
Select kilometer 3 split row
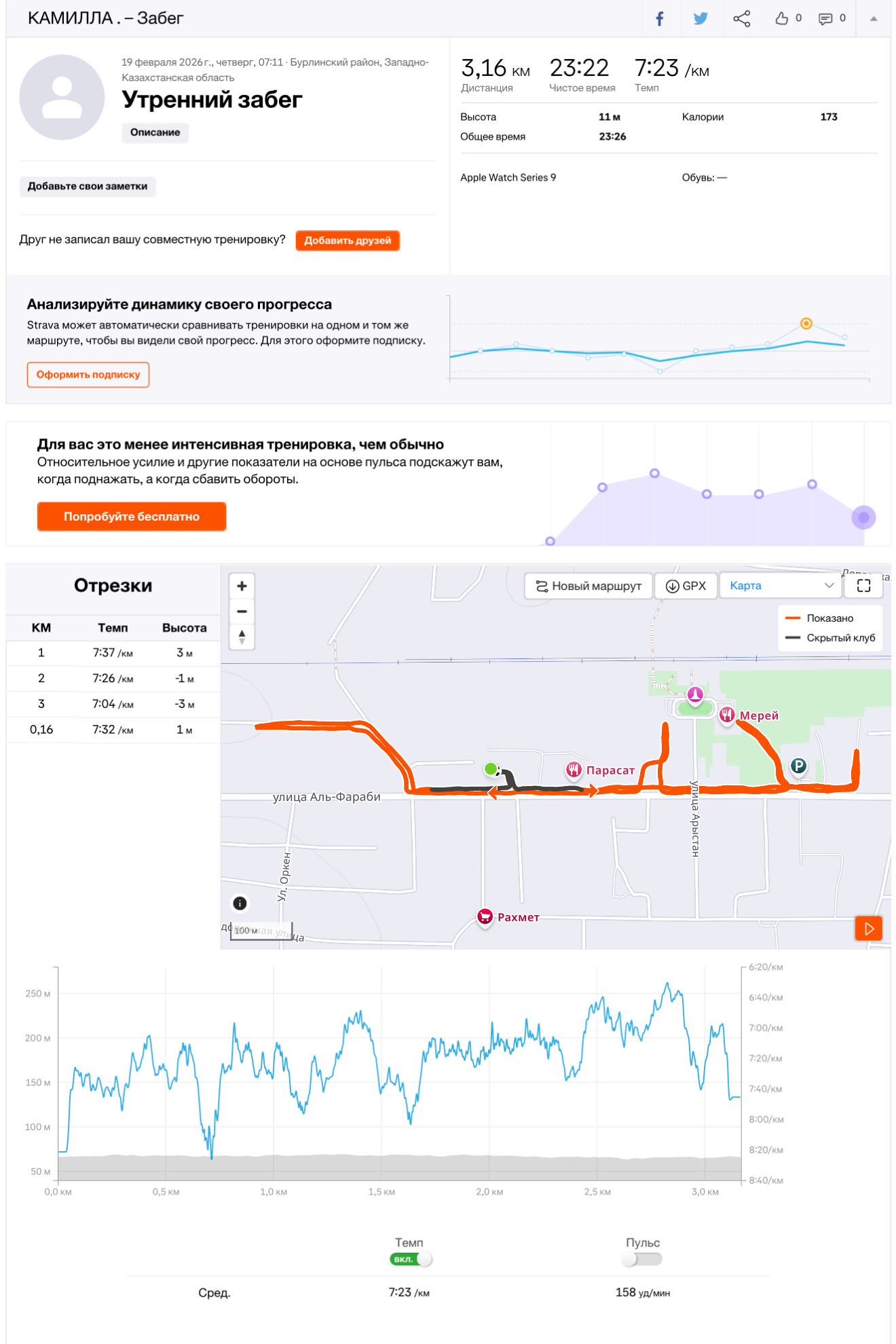tap(113, 704)
